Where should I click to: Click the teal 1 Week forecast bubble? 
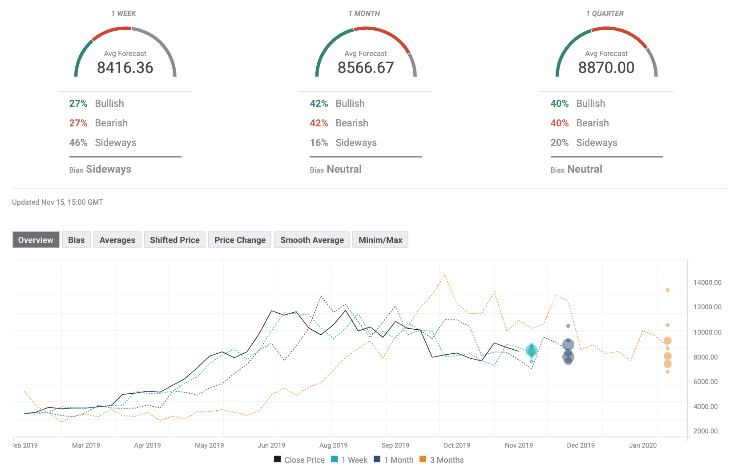tap(532, 351)
